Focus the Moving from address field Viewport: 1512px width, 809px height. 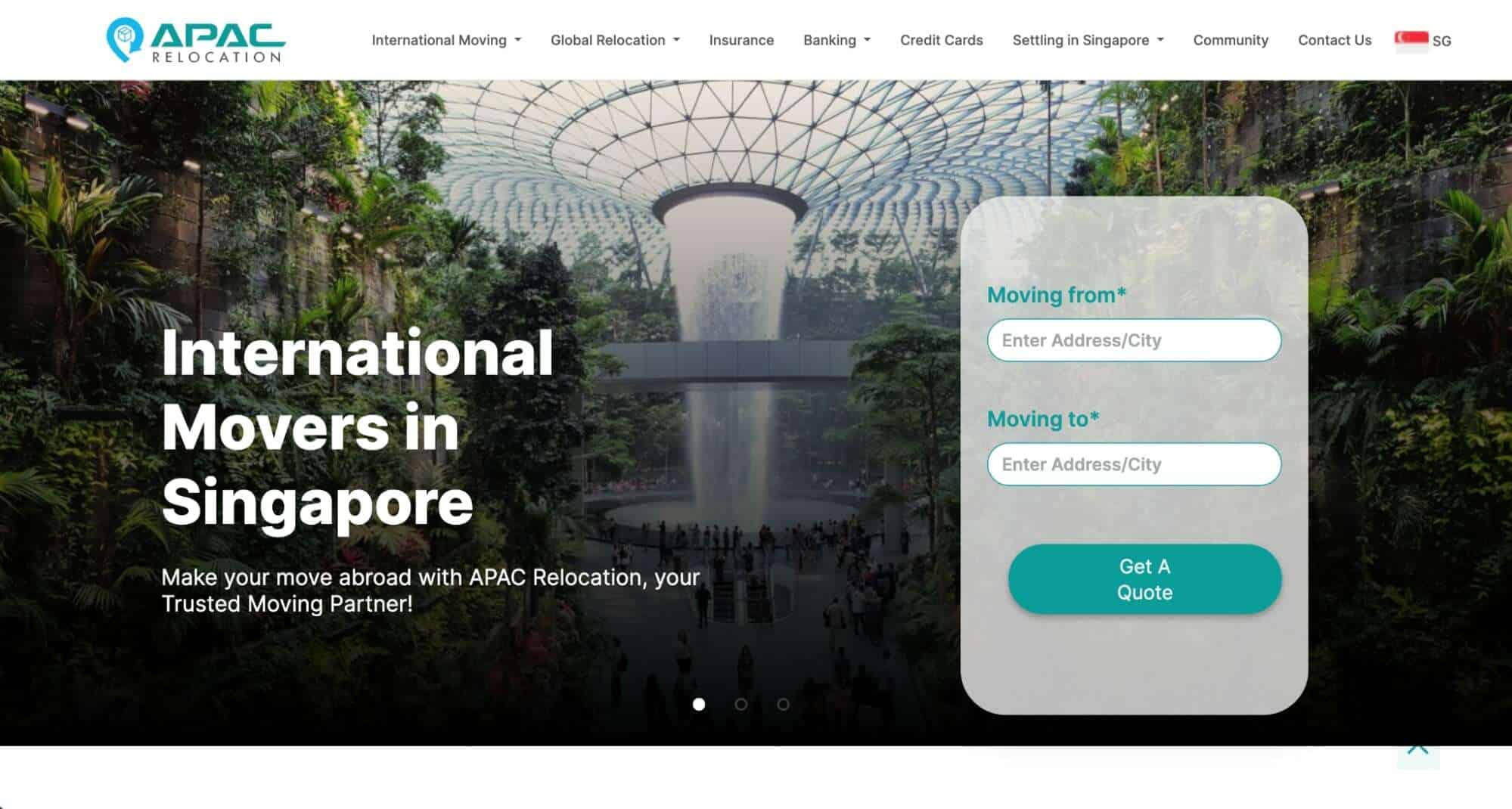[1134, 340]
